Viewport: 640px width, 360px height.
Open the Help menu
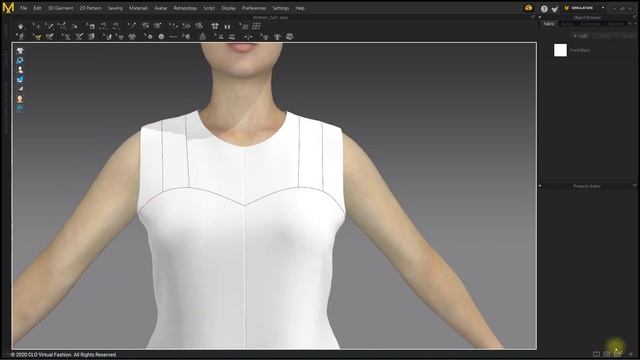pyautogui.click(x=300, y=8)
